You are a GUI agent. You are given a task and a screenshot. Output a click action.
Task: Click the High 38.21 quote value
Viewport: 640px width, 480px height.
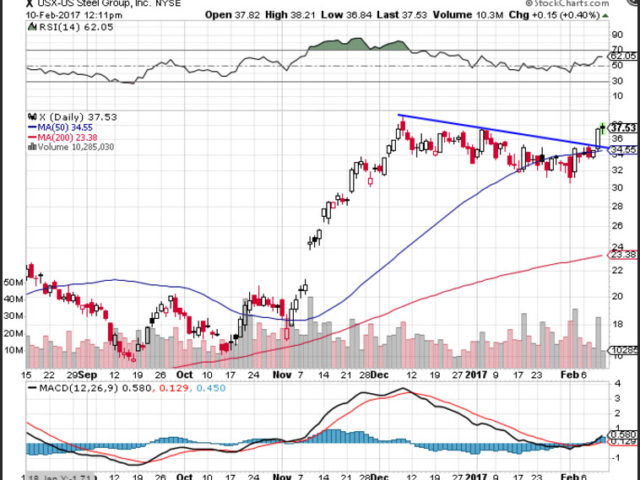[291, 15]
